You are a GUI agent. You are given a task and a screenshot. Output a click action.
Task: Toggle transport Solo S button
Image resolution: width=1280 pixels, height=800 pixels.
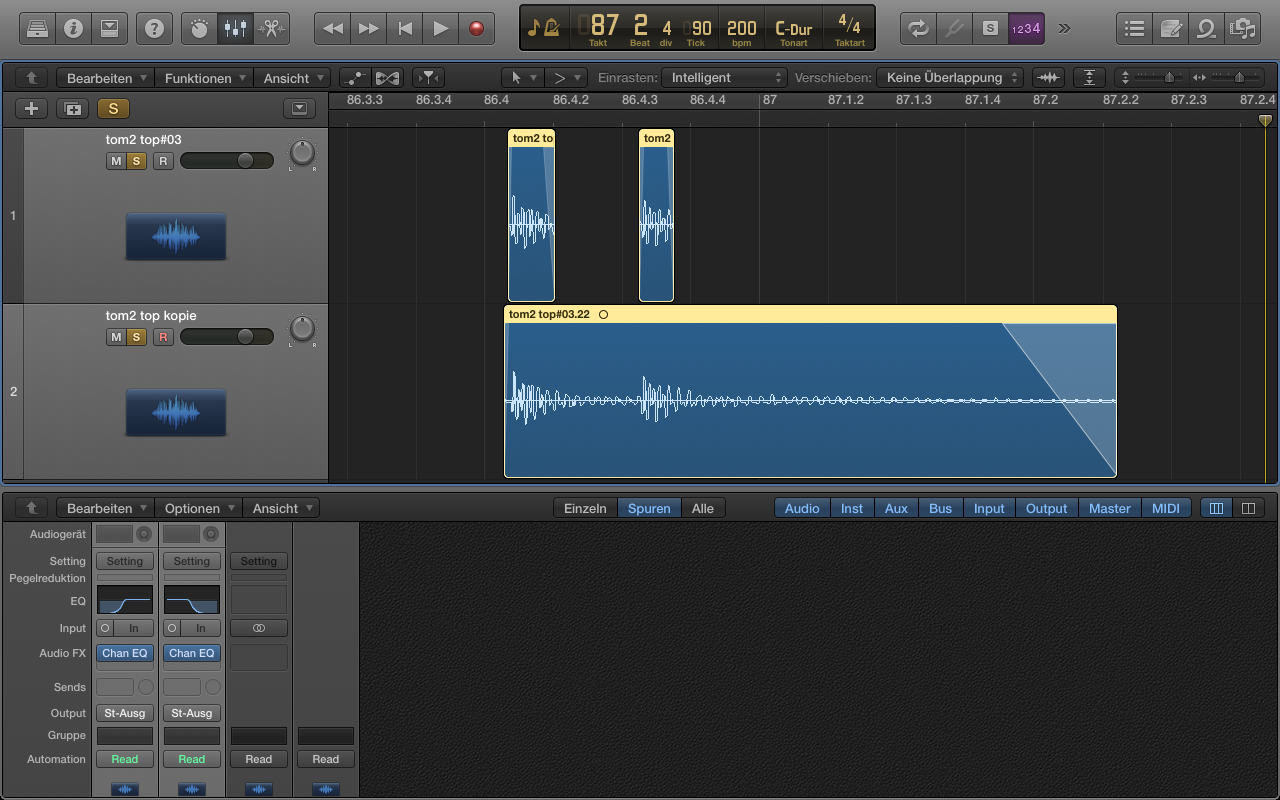click(x=990, y=28)
